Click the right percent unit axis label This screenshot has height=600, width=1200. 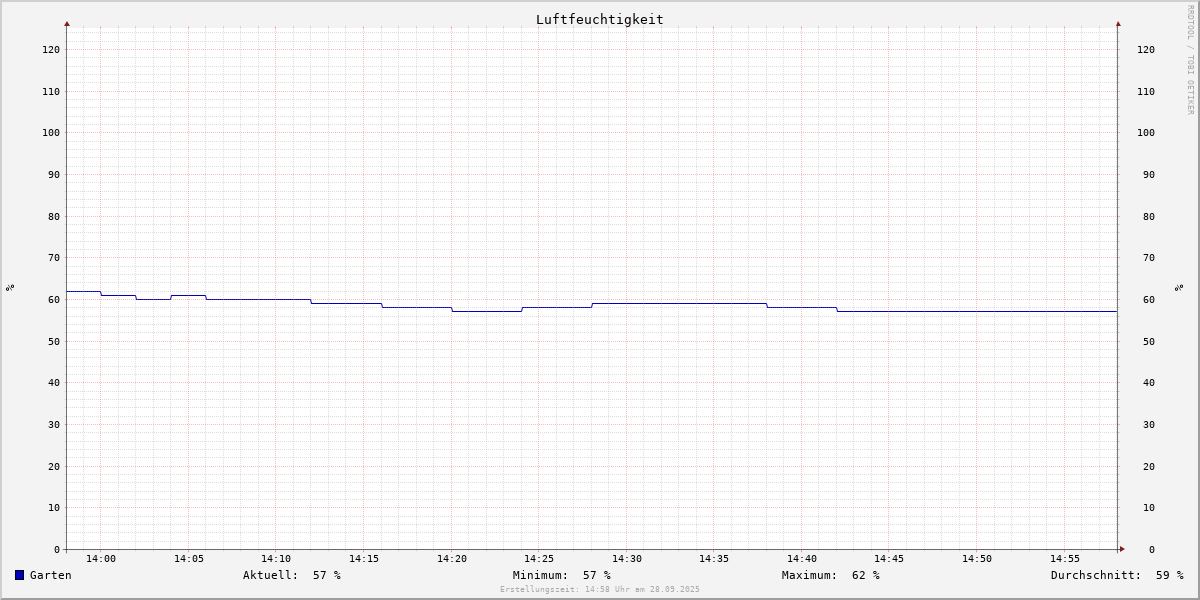click(1180, 287)
